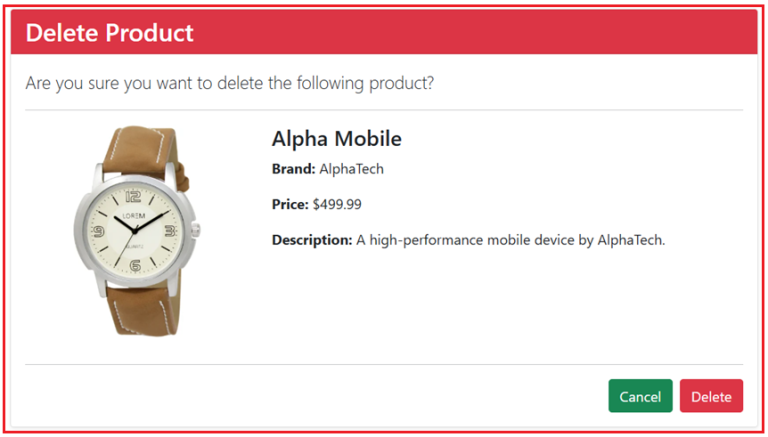Click the Brand label
768x437 pixels.
click(x=293, y=169)
